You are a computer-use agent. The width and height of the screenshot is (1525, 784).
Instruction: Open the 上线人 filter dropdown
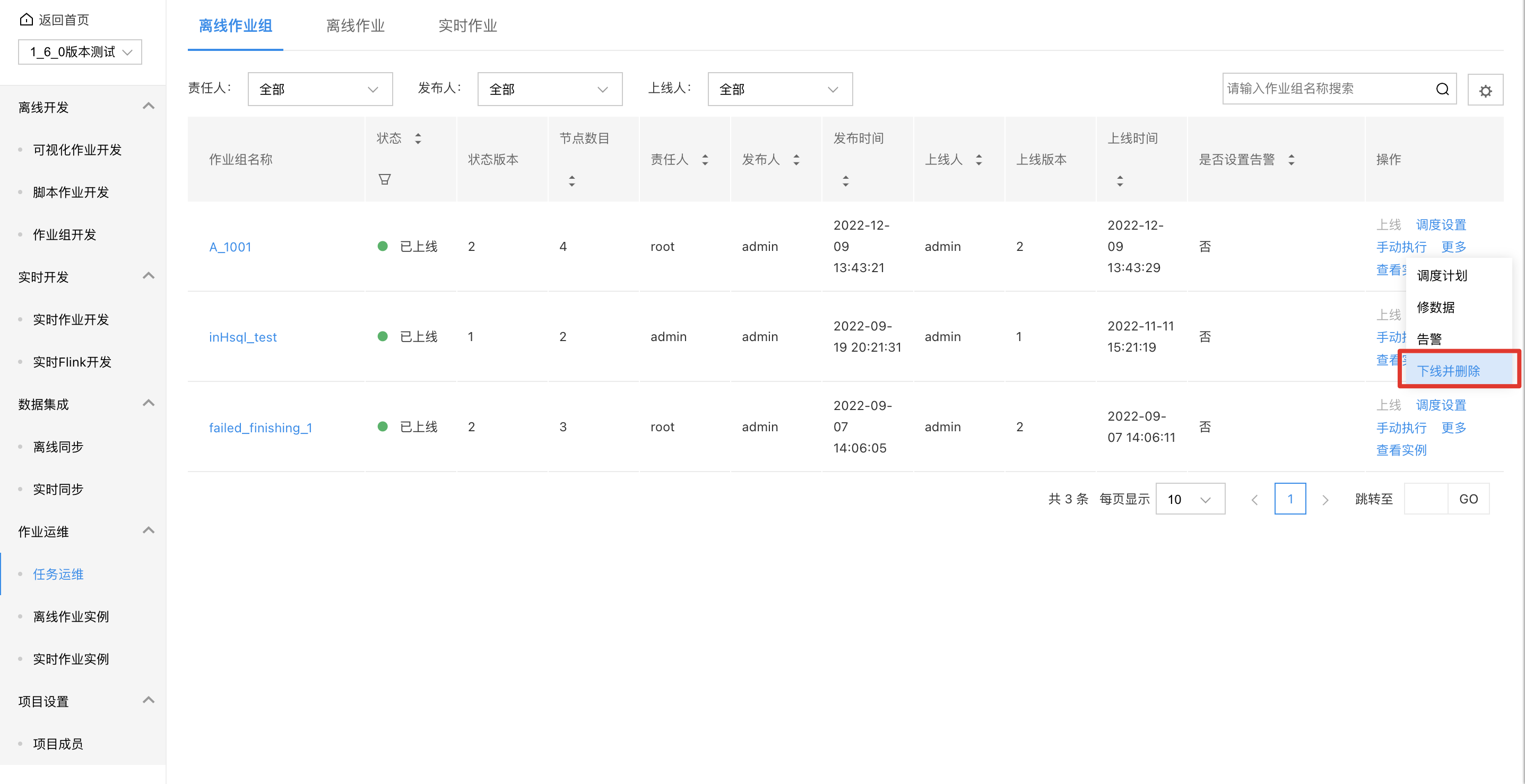click(x=780, y=89)
